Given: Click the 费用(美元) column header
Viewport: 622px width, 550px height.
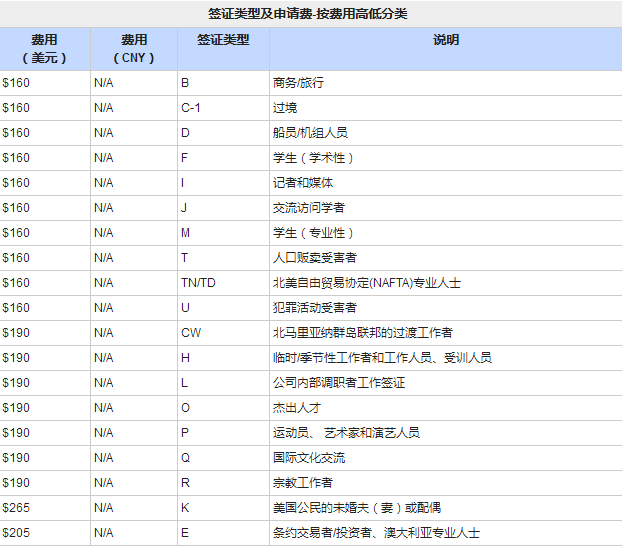Looking at the screenshot, I should [44, 48].
